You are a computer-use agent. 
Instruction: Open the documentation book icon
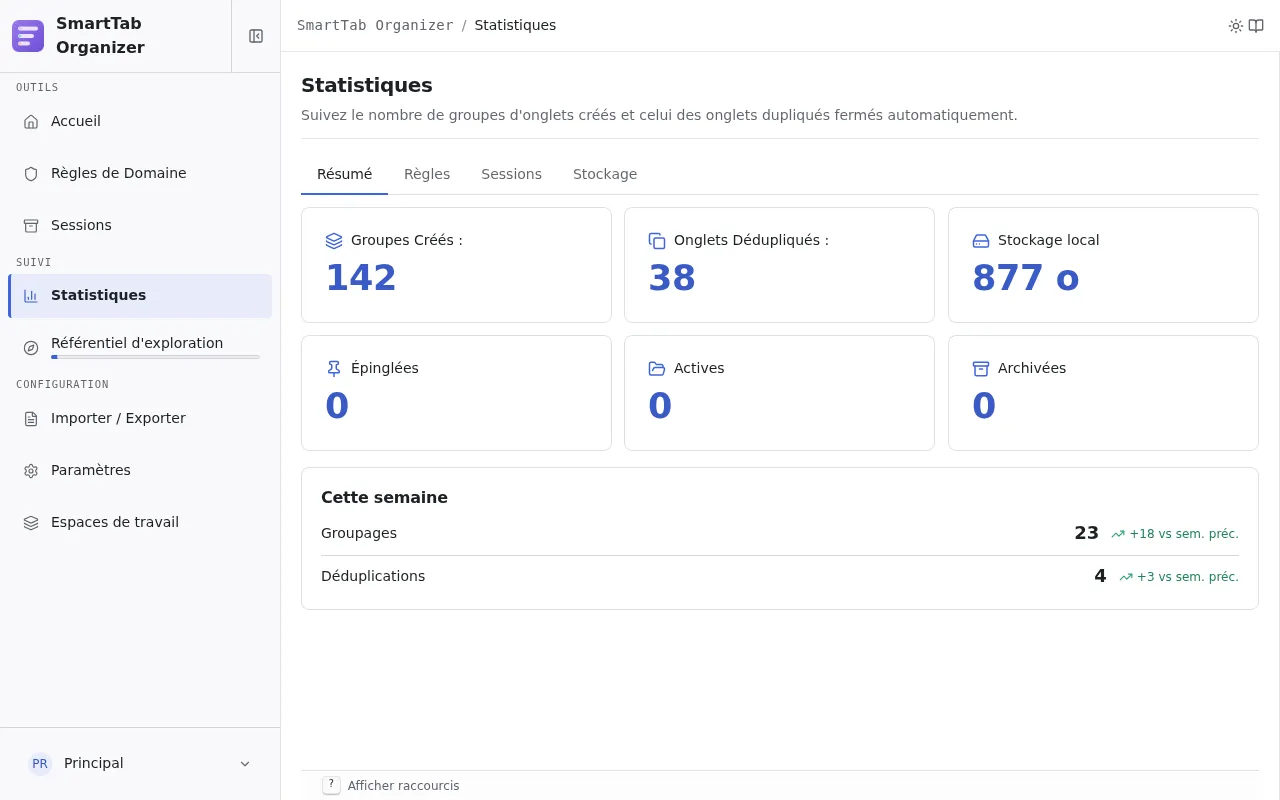pyautogui.click(x=1256, y=26)
